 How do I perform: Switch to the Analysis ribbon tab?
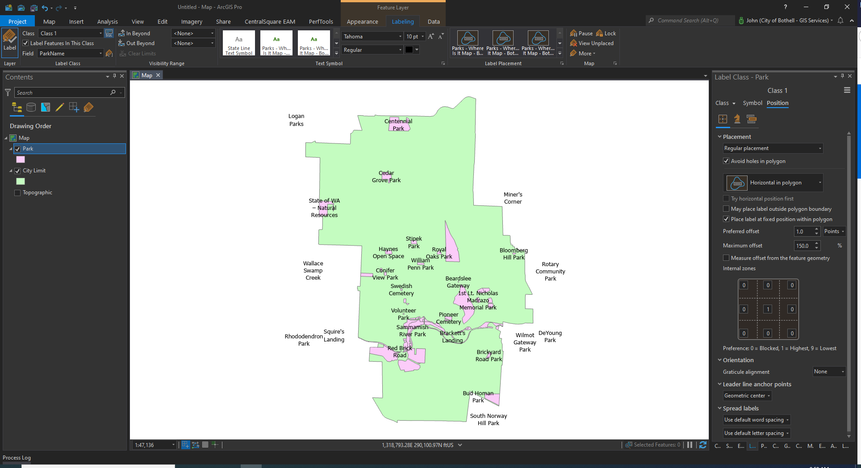[x=108, y=21]
